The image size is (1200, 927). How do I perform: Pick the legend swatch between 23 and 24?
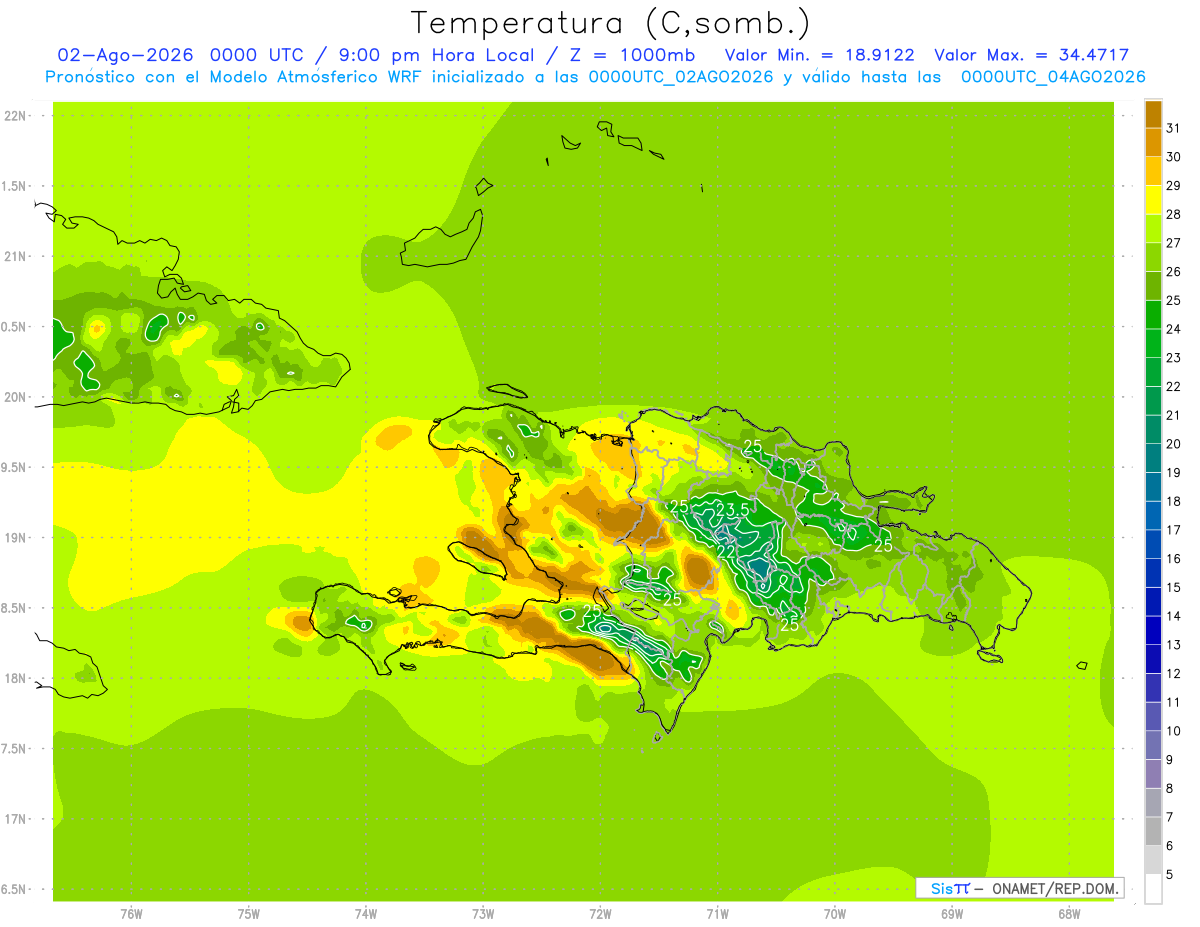[1153, 343]
